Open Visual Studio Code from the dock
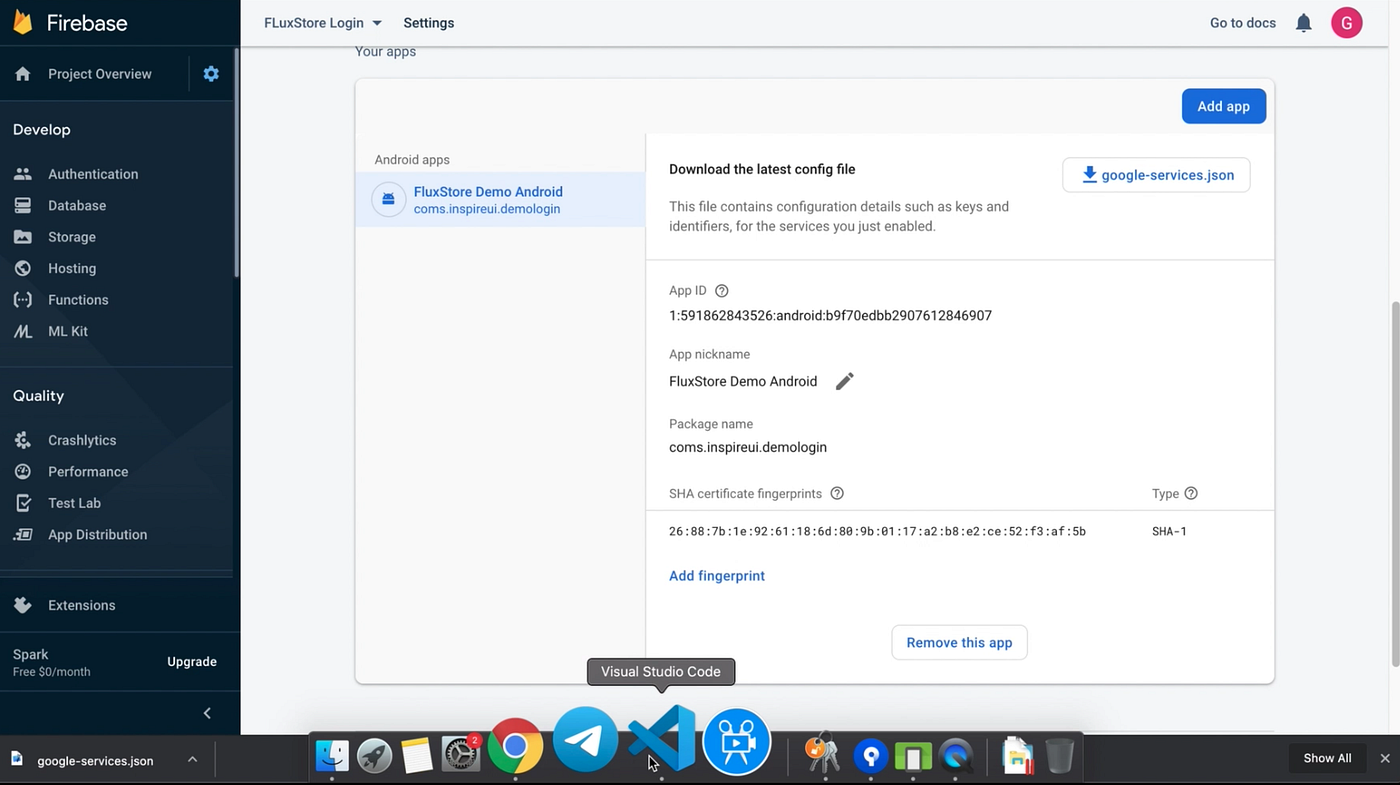This screenshot has height=785, width=1400. 662,738
